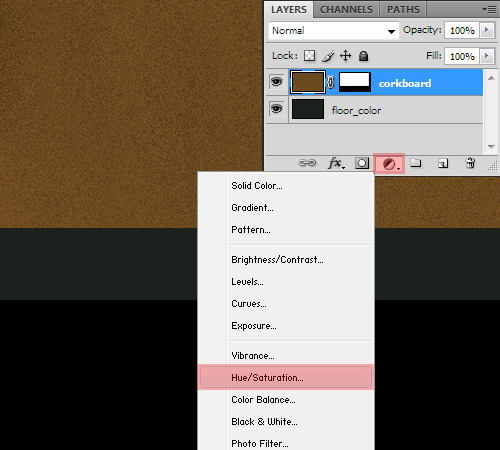Image resolution: width=500 pixels, height=450 pixels.
Task: Open the layer style fx menu
Action: pos(336,163)
